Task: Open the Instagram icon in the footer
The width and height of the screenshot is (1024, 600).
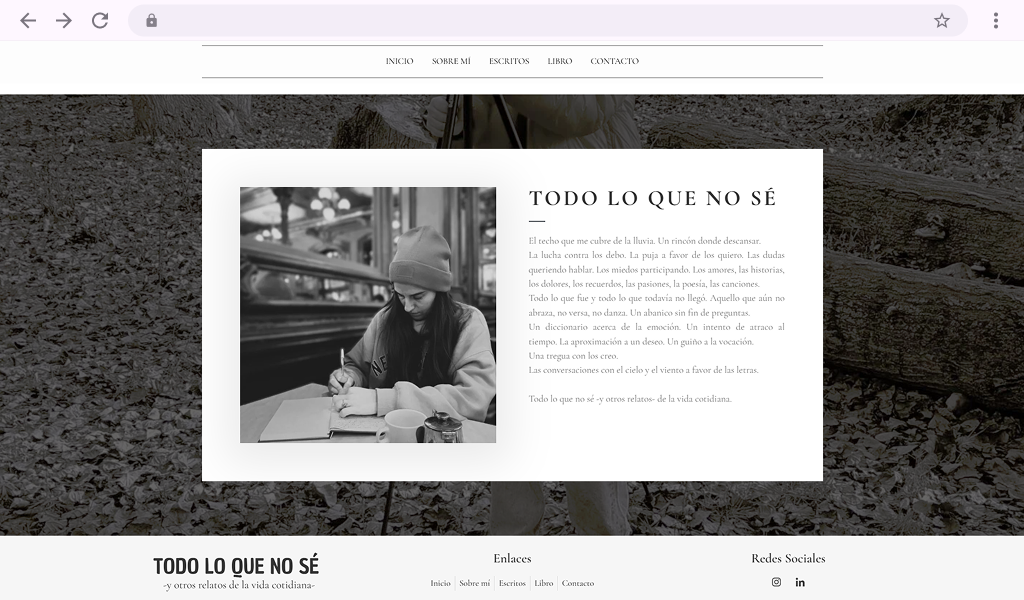Action: pyautogui.click(x=775, y=581)
